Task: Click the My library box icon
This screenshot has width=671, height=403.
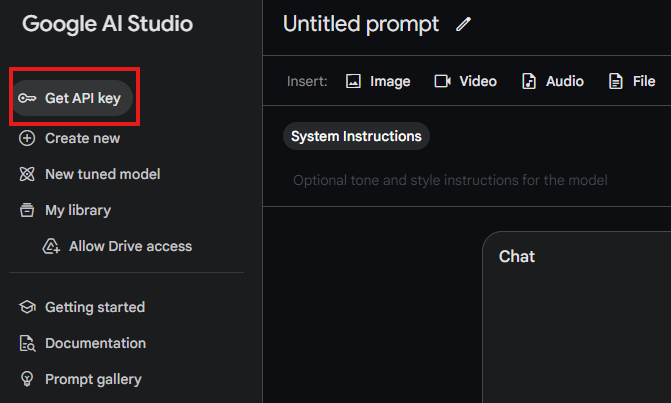Action: pyautogui.click(x=27, y=210)
